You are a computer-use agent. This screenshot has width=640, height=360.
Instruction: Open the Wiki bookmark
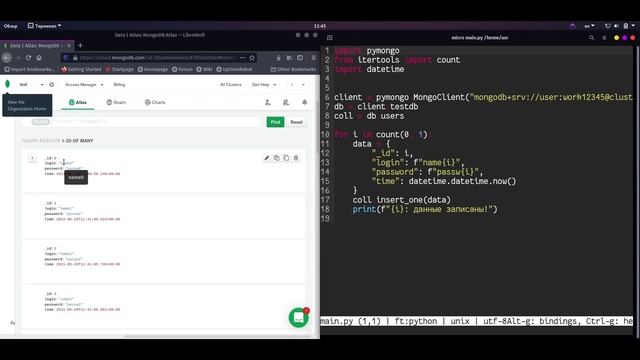[204, 69]
